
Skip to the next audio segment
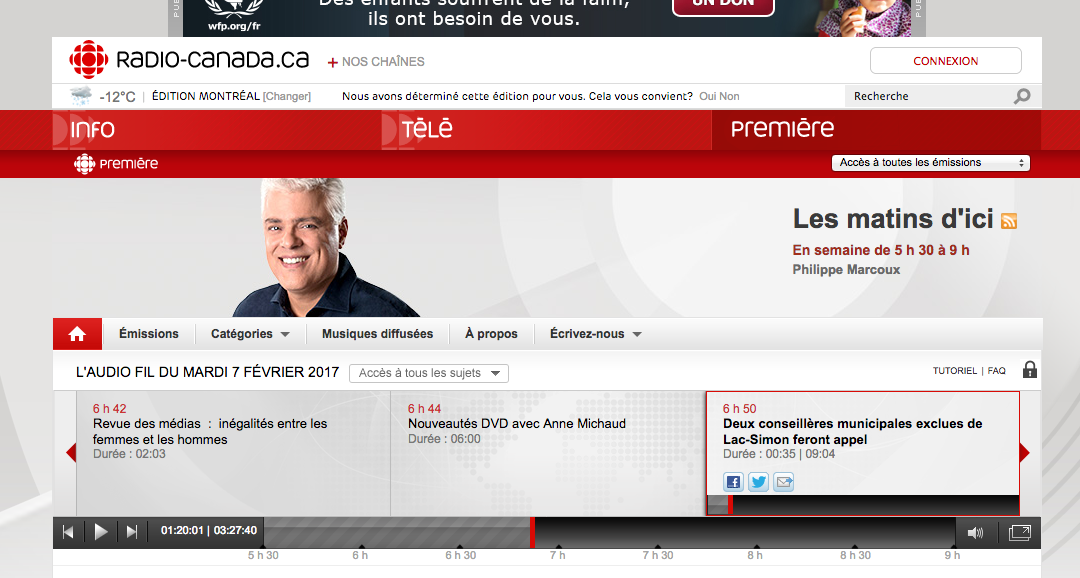coord(132,532)
